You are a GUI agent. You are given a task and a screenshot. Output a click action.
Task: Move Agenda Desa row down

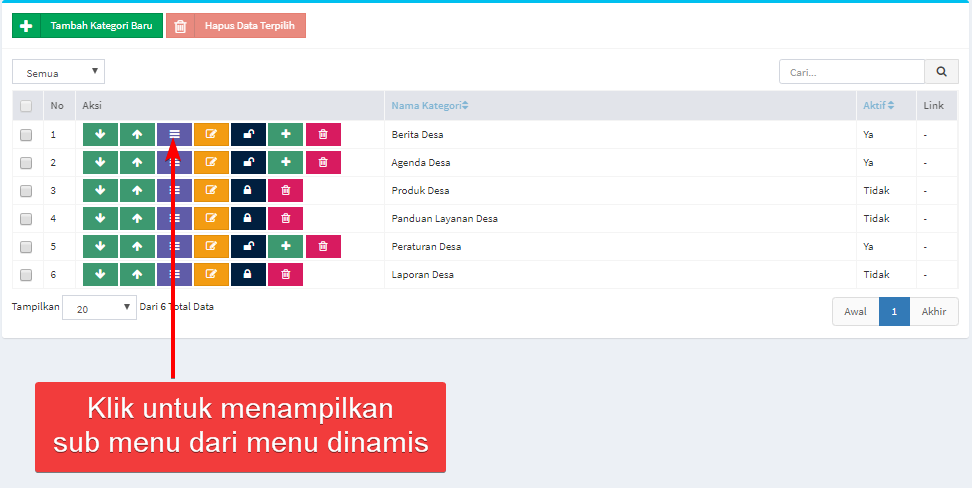(100, 162)
